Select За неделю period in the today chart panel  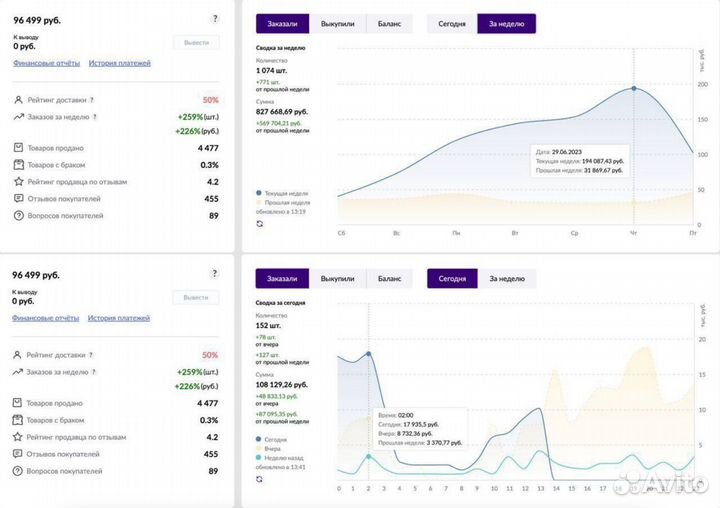(506, 279)
